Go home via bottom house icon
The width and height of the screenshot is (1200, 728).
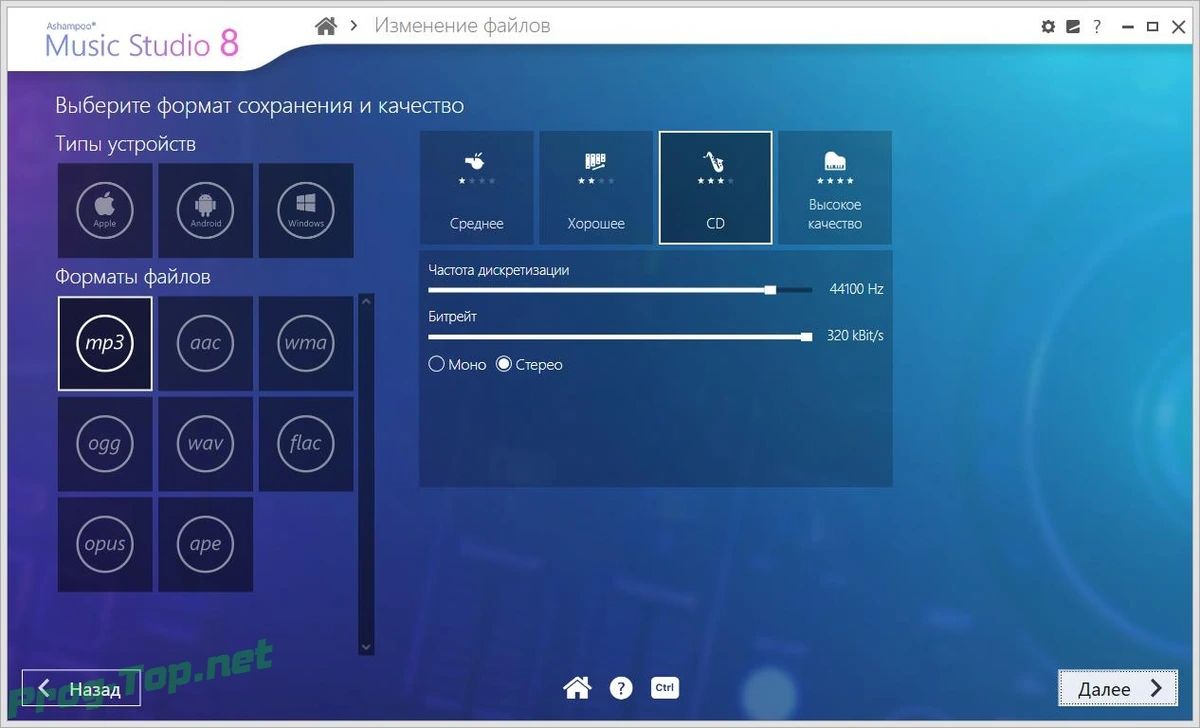coord(577,688)
